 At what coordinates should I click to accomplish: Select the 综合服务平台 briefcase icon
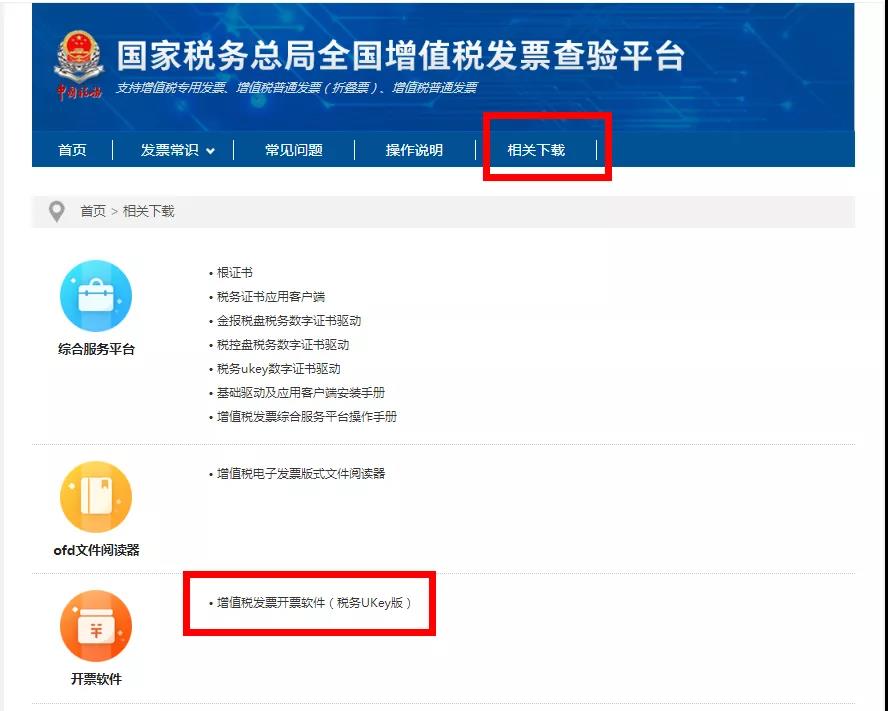point(96,295)
